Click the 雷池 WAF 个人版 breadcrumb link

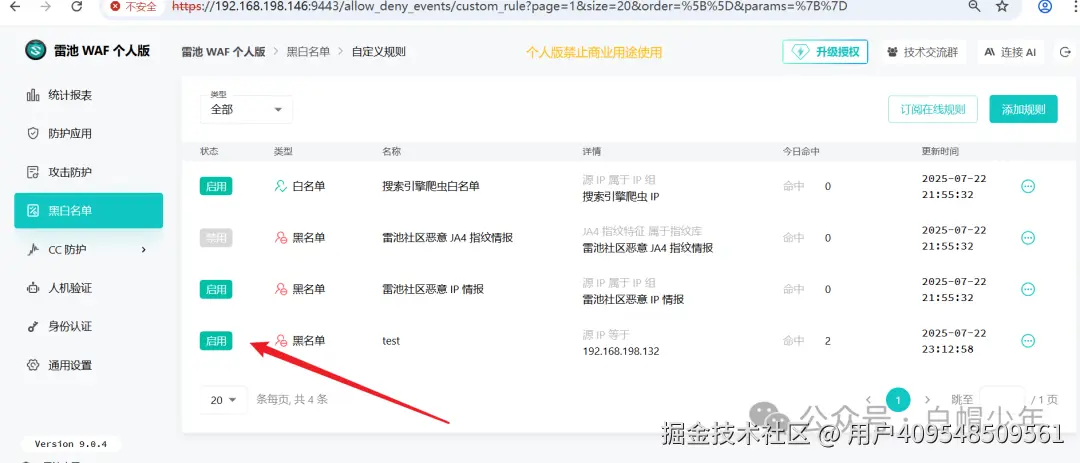pos(223,52)
